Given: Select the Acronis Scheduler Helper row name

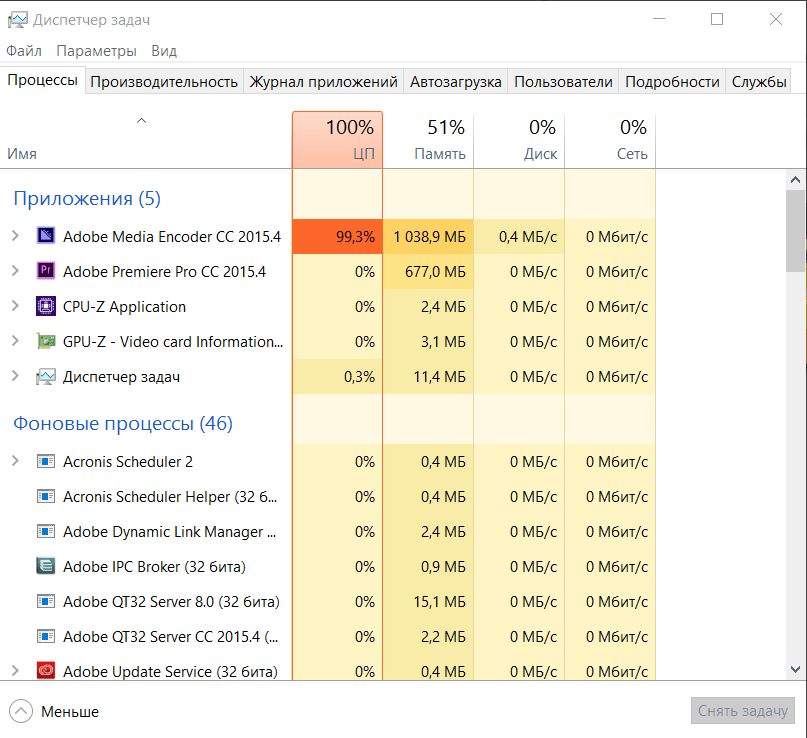Looking at the screenshot, I should (x=170, y=497).
